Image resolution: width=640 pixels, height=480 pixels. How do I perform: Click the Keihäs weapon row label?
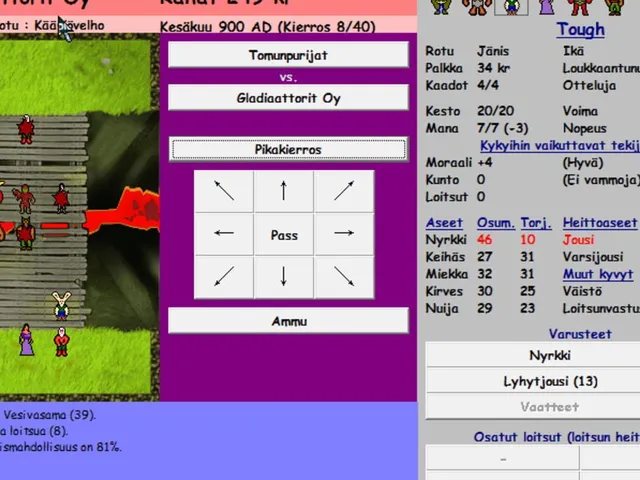coord(445,257)
